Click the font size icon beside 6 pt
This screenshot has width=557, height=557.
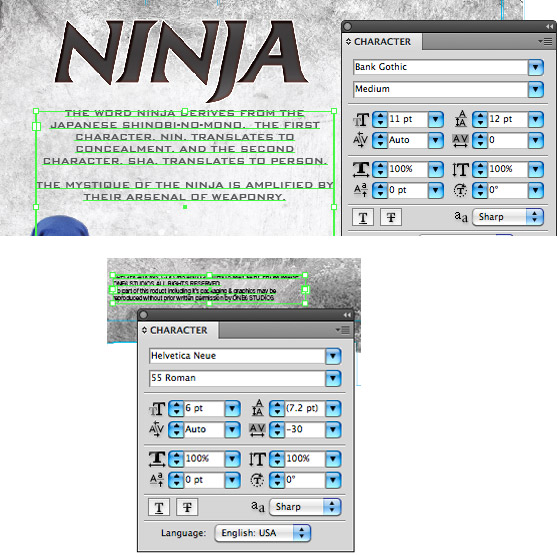coord(157,409)
